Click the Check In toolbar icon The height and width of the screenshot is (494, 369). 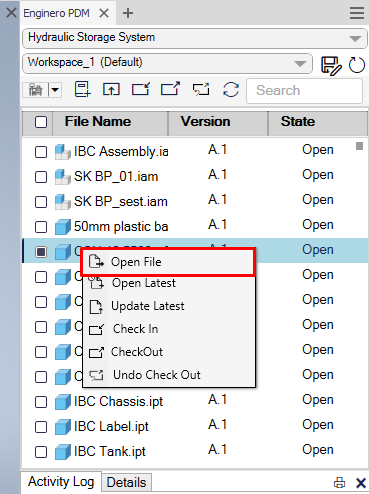tap(141, 89)
